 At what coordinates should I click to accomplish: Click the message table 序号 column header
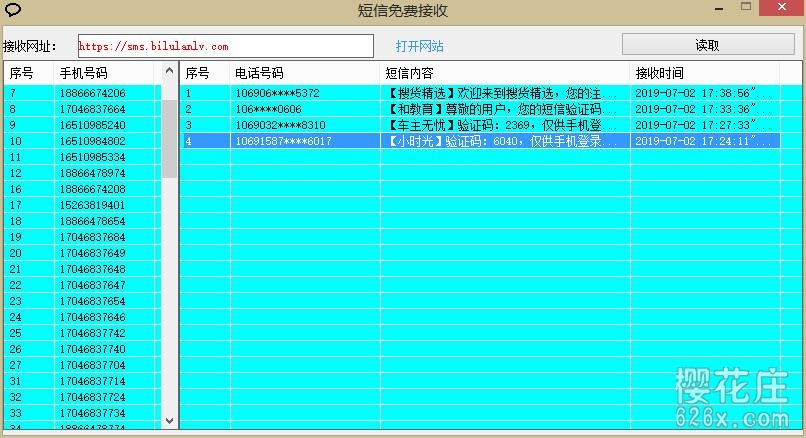click(205, 74)
